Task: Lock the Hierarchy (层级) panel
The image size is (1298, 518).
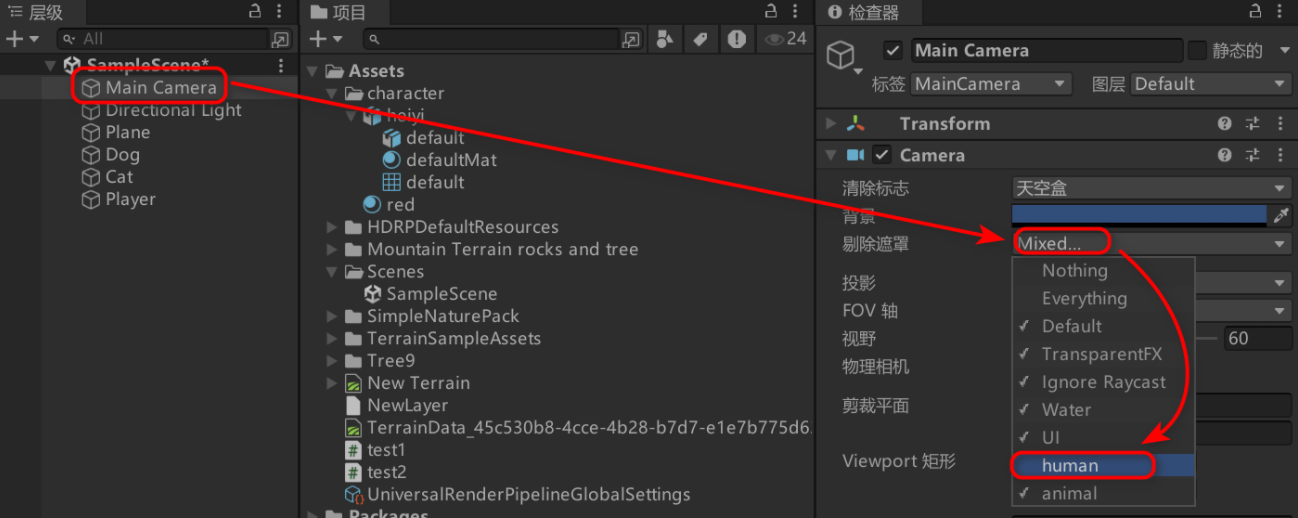Action: point(255,11)
